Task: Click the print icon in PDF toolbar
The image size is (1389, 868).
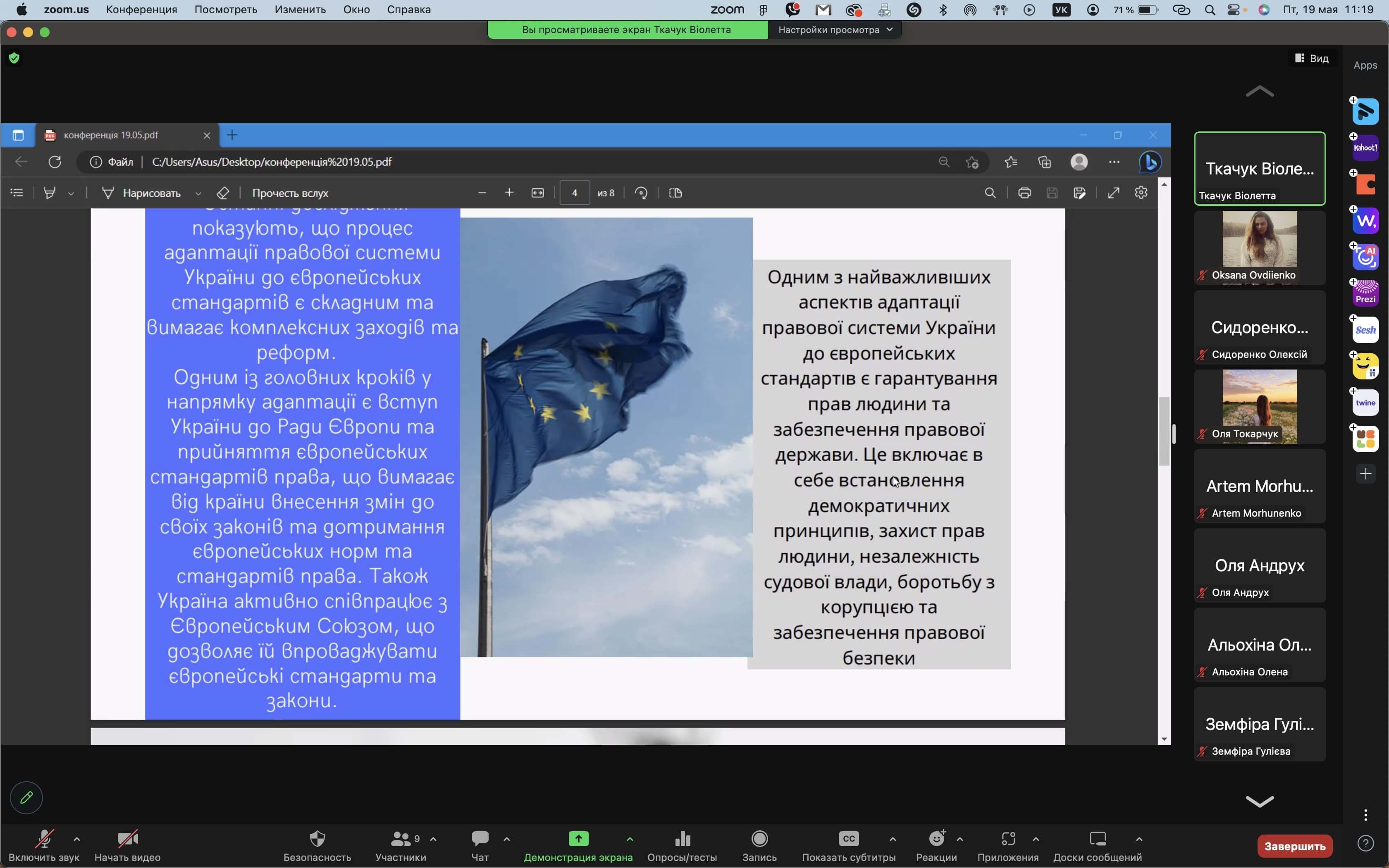Action: (1024, 193)
